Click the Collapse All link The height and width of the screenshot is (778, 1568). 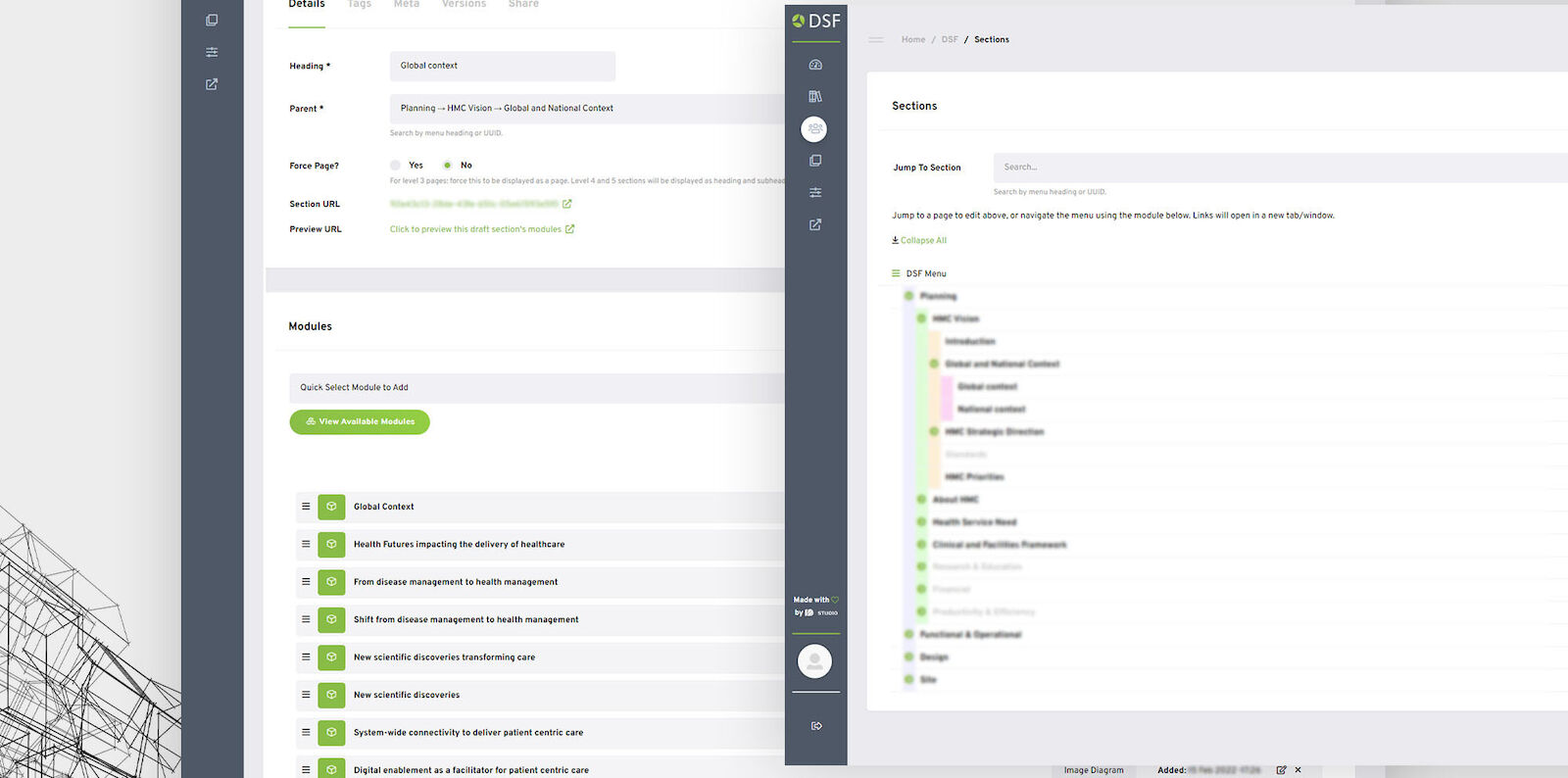pyautogui.click(x=919, y=240)
